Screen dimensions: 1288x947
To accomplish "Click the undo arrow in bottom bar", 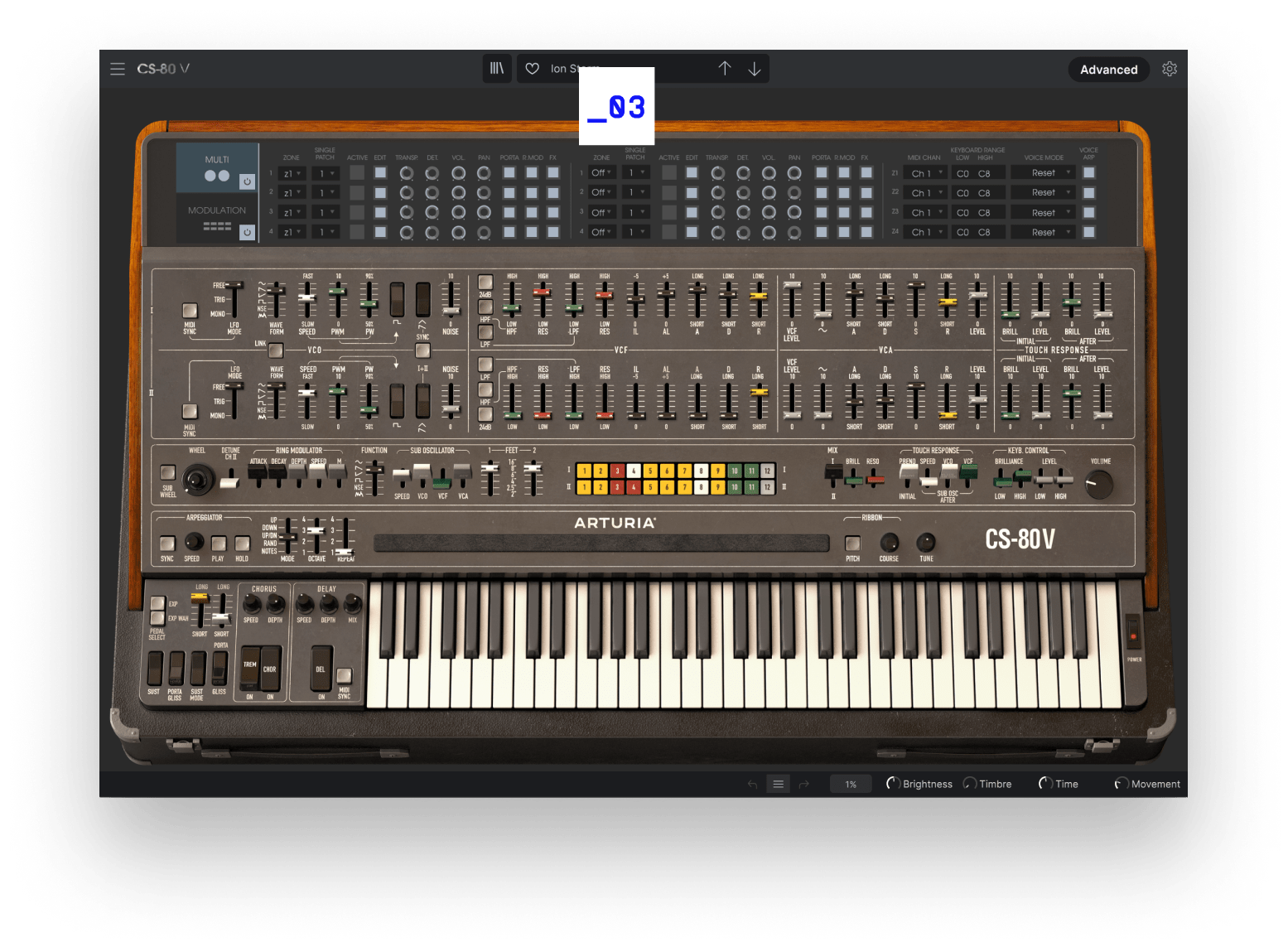I will click(x=752, y=784).
